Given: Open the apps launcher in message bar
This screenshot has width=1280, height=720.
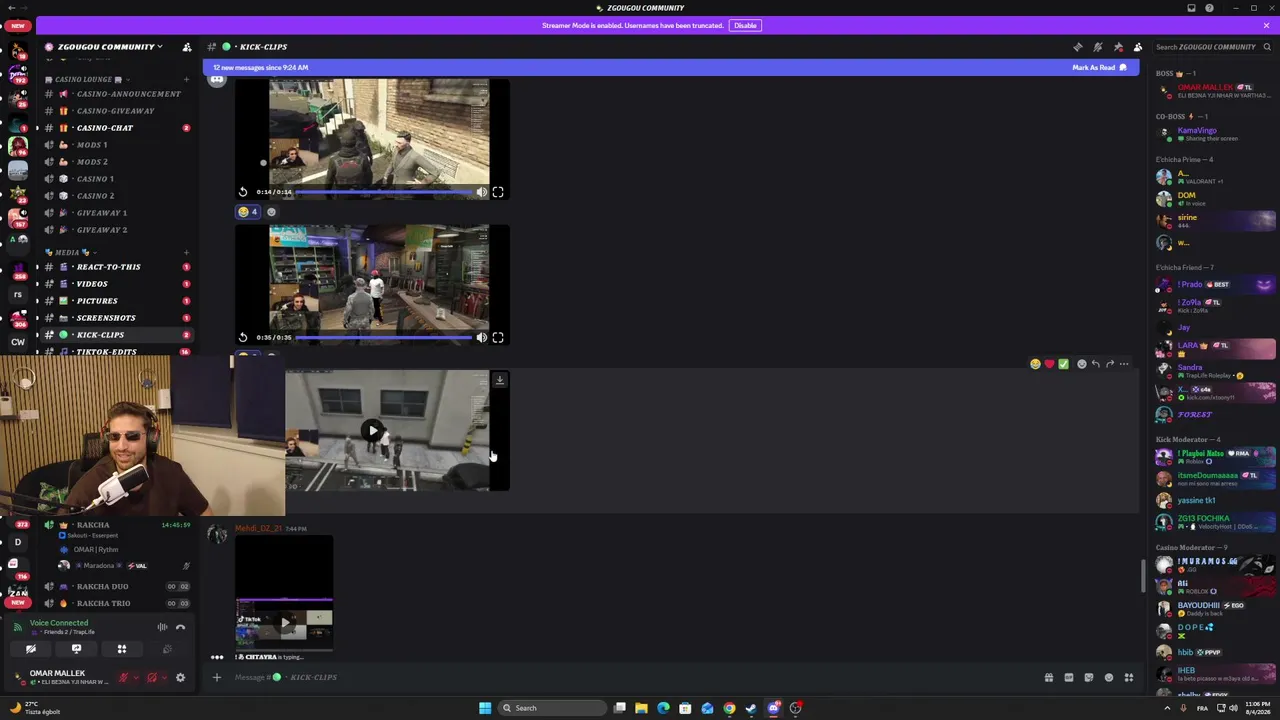Looking at the screenshot, I should [1129, 678].
